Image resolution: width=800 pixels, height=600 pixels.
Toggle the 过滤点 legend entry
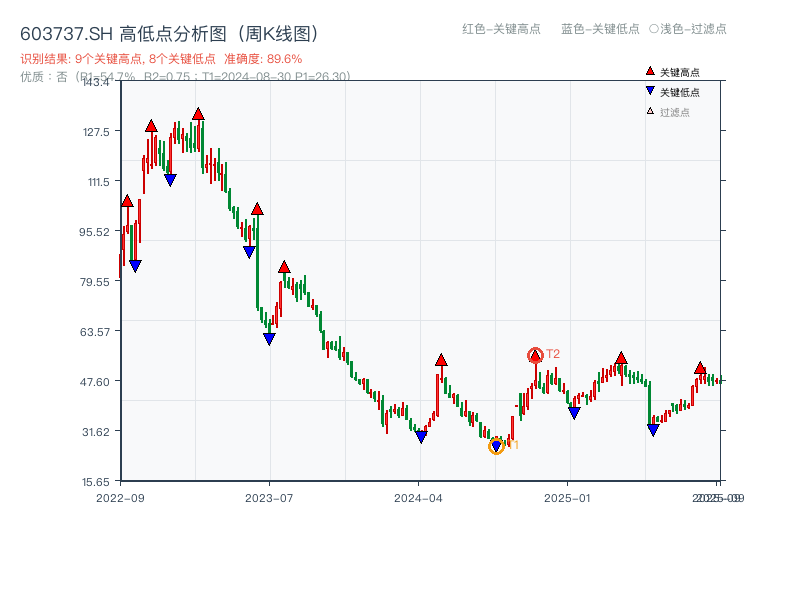[668, 112]
